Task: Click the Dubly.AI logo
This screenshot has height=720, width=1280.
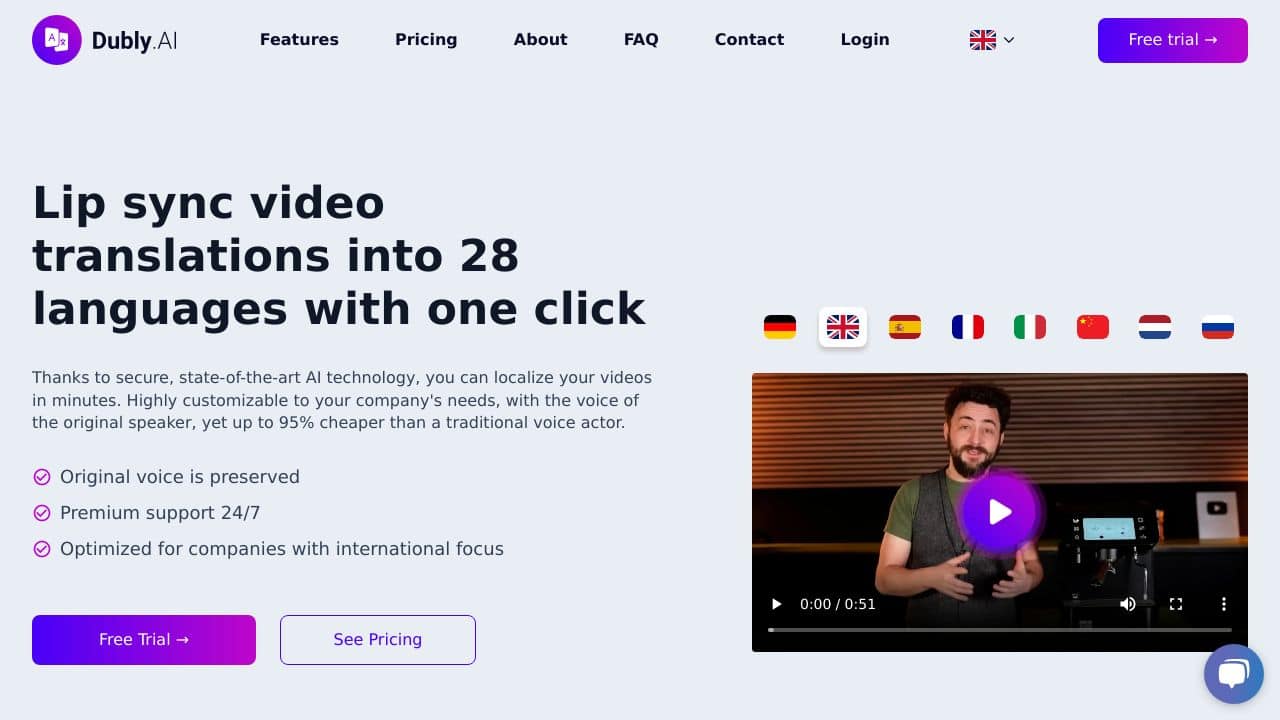Action: [x=105, y=40]
